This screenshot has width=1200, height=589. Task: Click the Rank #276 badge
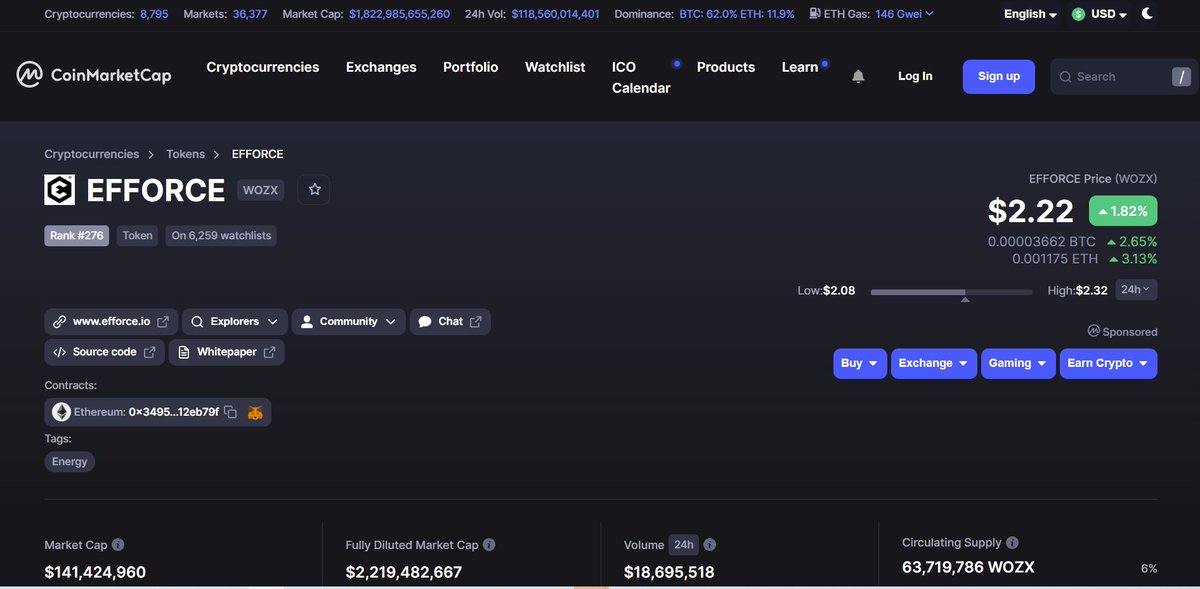77,236
